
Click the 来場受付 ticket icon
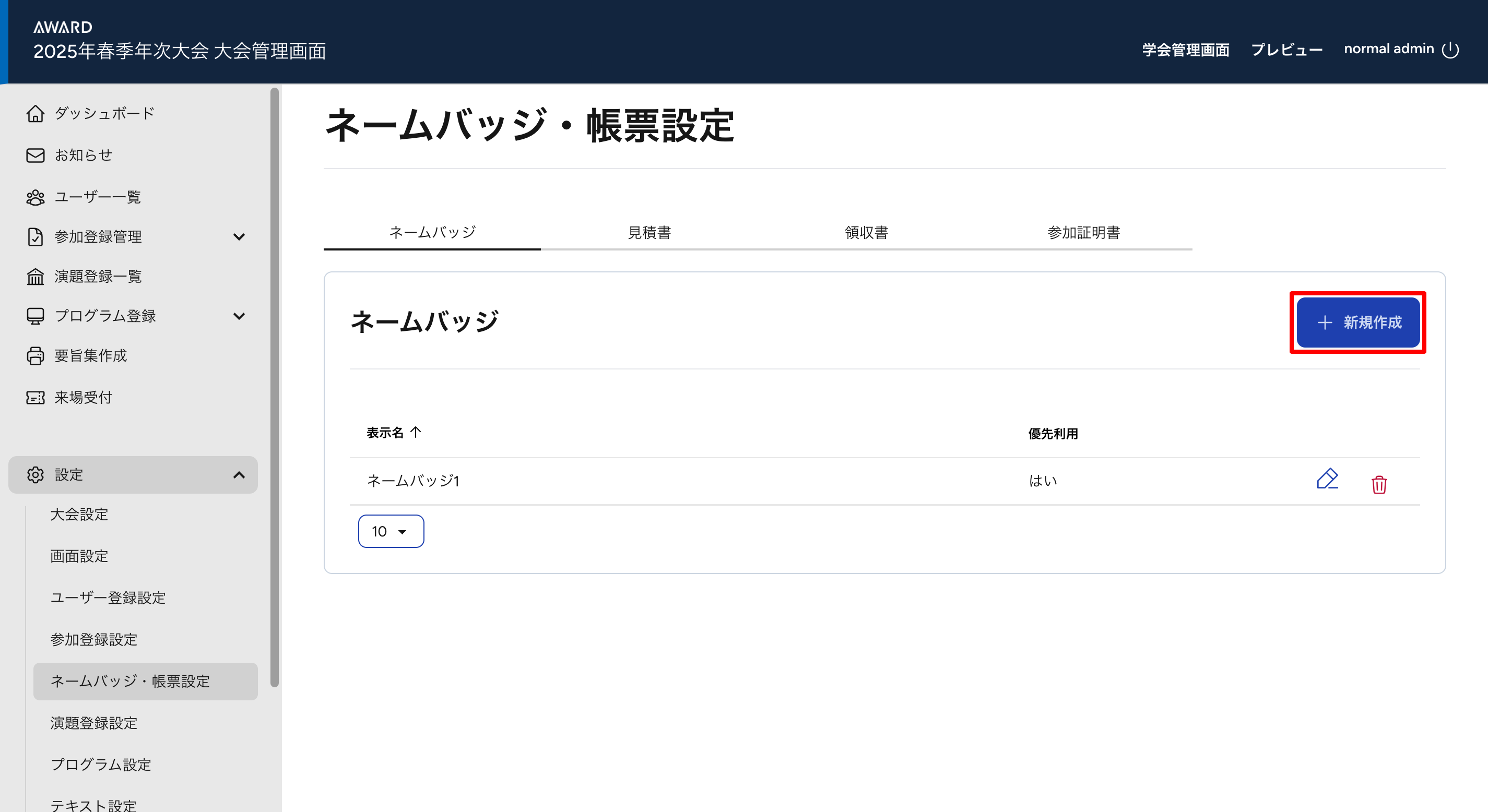click(x=35, y=397)
